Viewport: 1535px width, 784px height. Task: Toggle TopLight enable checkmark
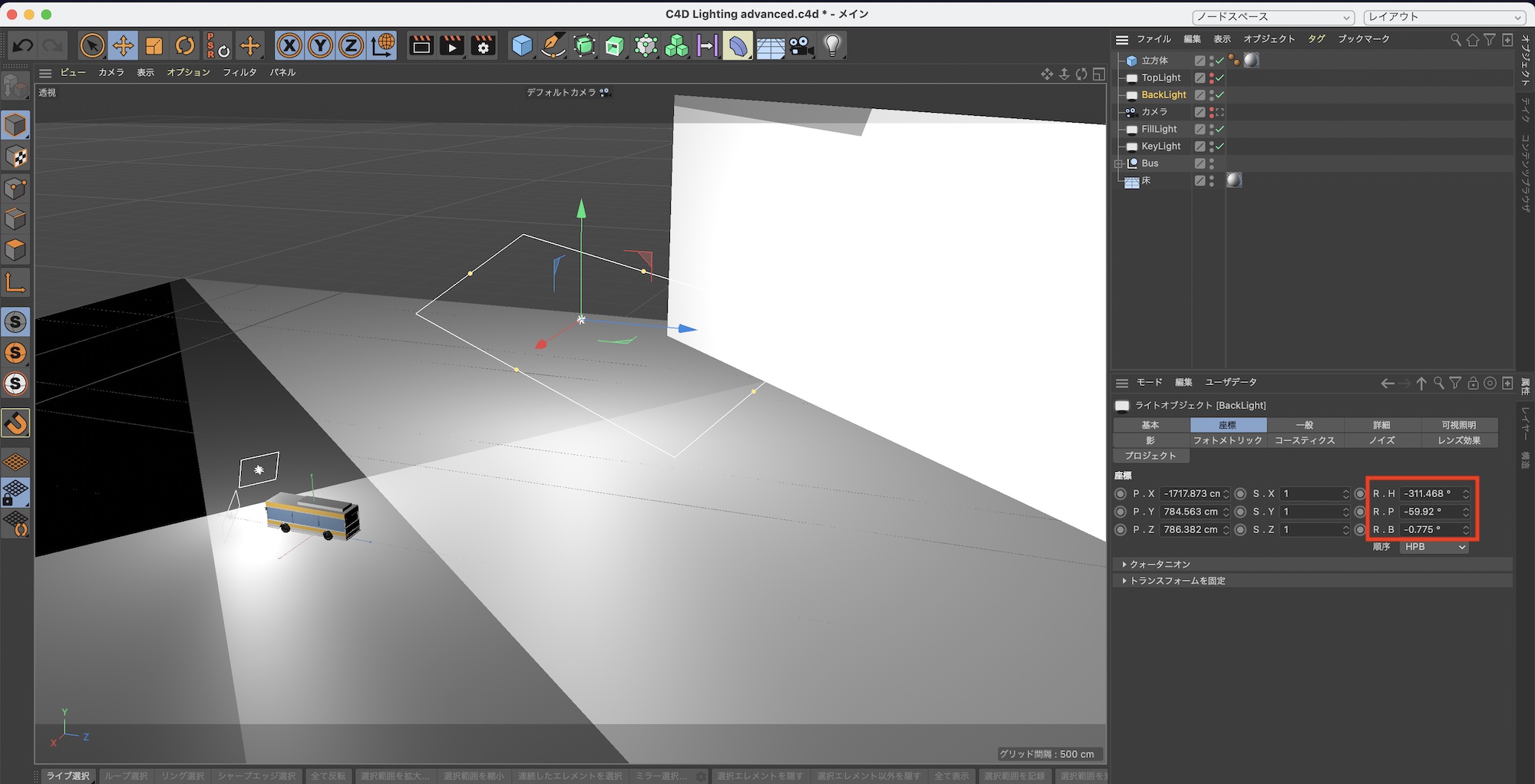pyautogui.click(x=1220, y=77)
